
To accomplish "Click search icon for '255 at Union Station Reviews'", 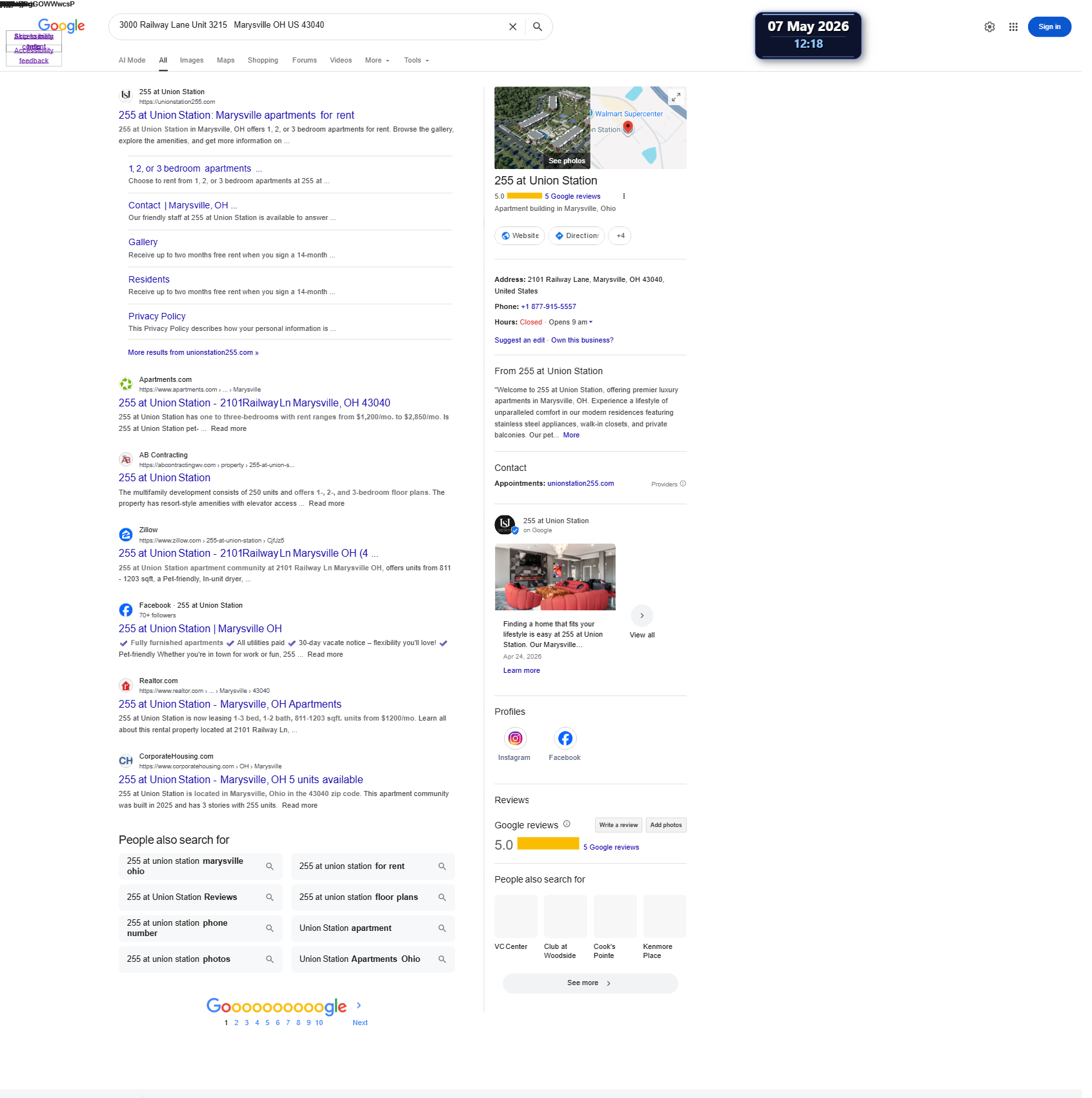I will pyautogui.click(x=270, y=897).
